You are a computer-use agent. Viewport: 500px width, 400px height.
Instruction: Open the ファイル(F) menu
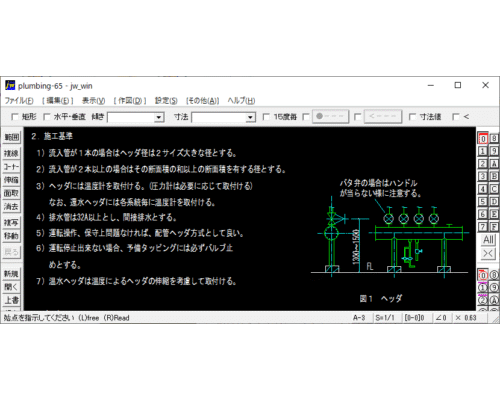(x=19, y=101)
